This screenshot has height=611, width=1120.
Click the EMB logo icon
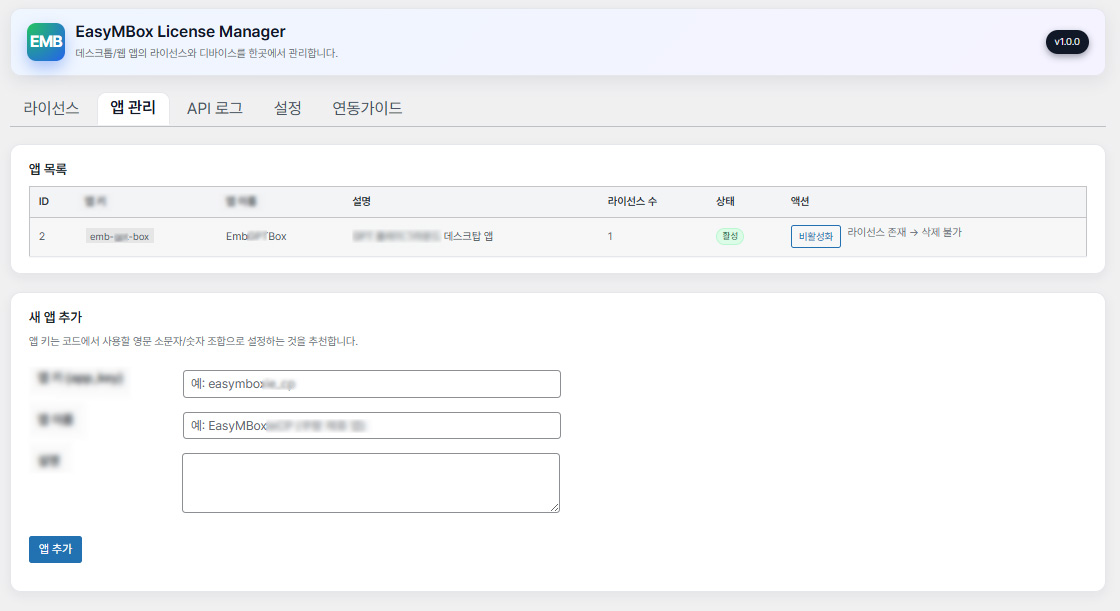[45, 42]
